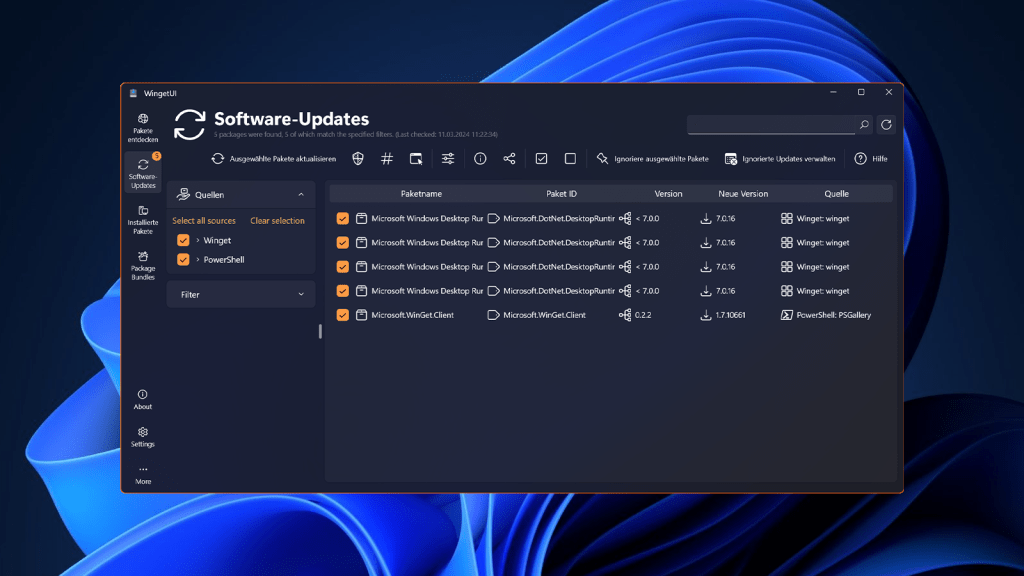
Task: Click Select all sources link
Action: tap(204, 221)
